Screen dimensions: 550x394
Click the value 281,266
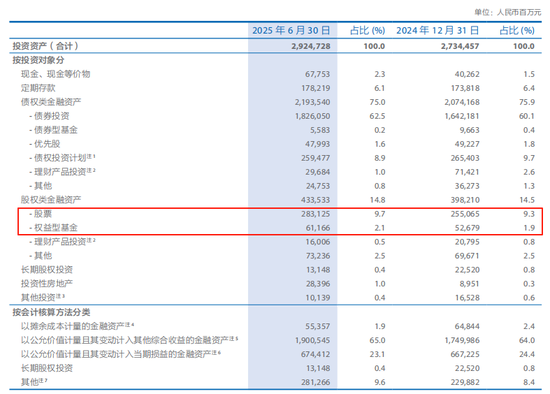click(x=316, y=382)
